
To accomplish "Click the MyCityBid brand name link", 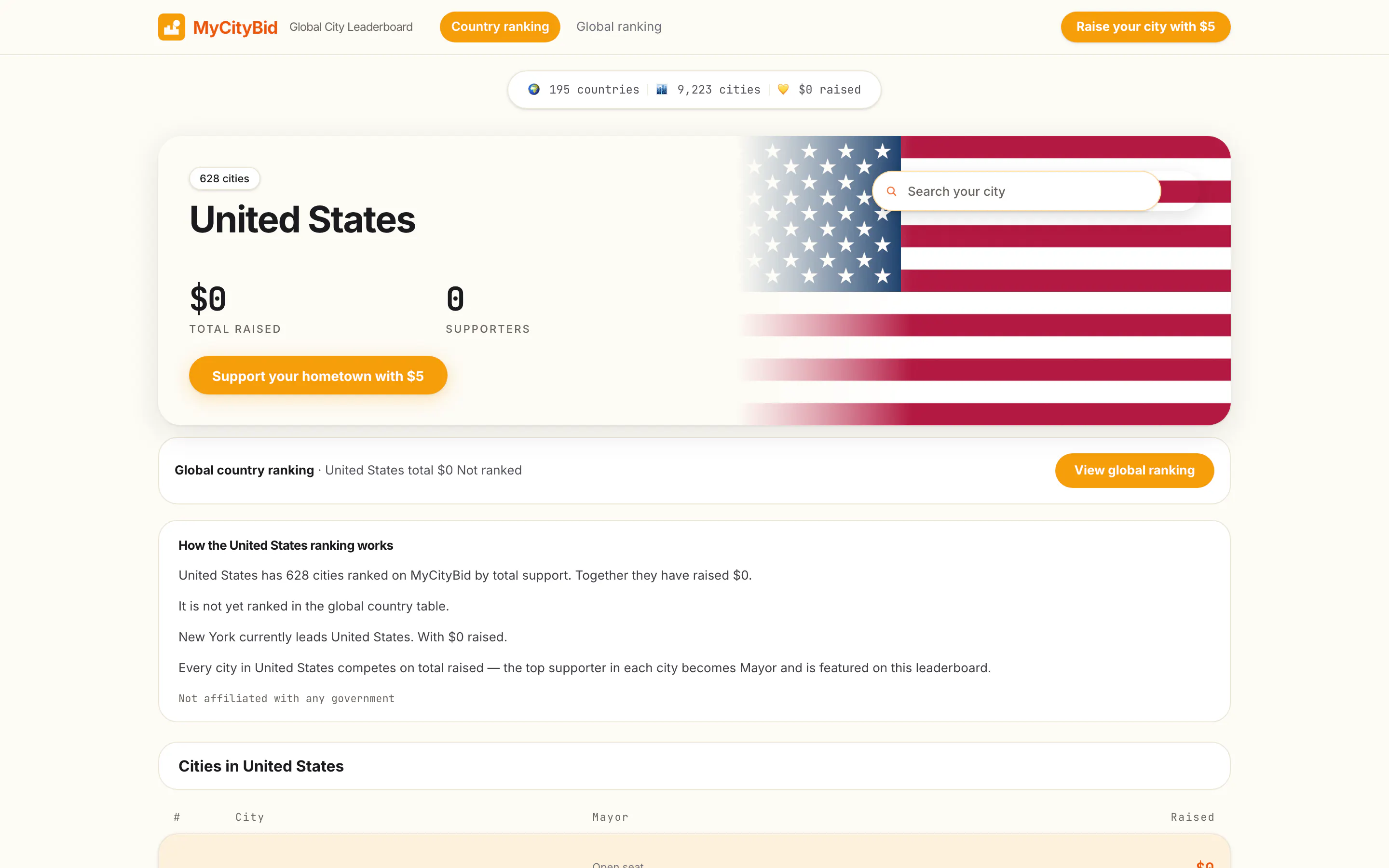I will tap(235, 27).
